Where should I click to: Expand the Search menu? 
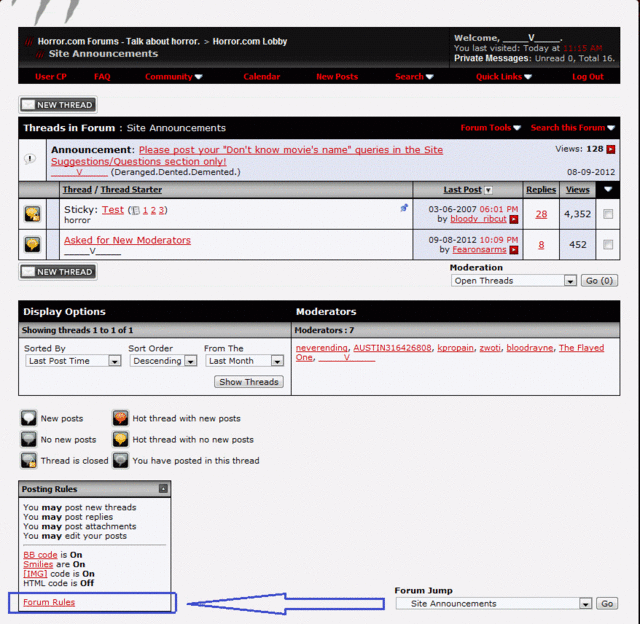414,77
